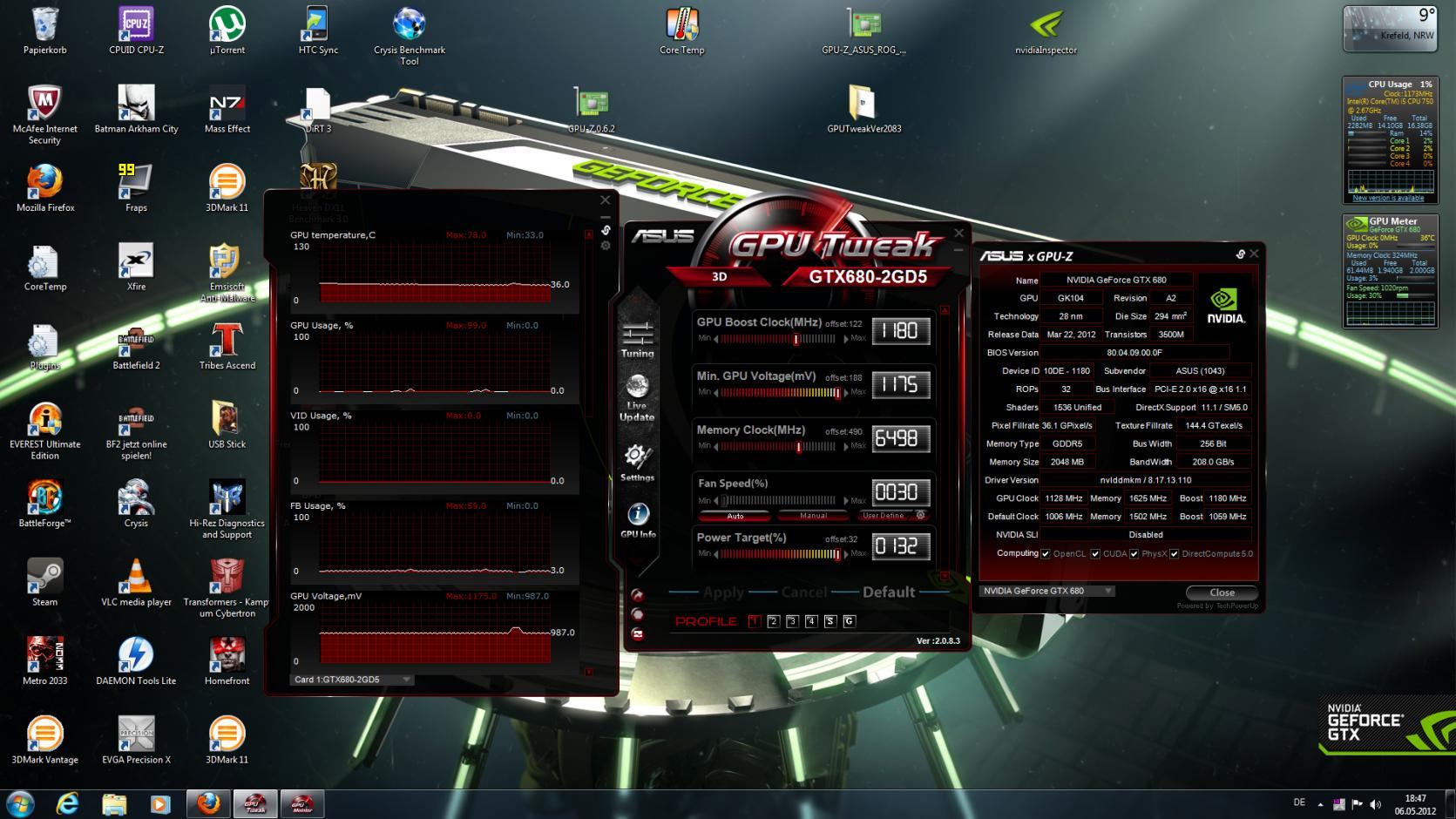1456x819 pixels.
Task: Click Close button in GPU-Z window
Action: pyautogui.click(x=1222, y=592)
